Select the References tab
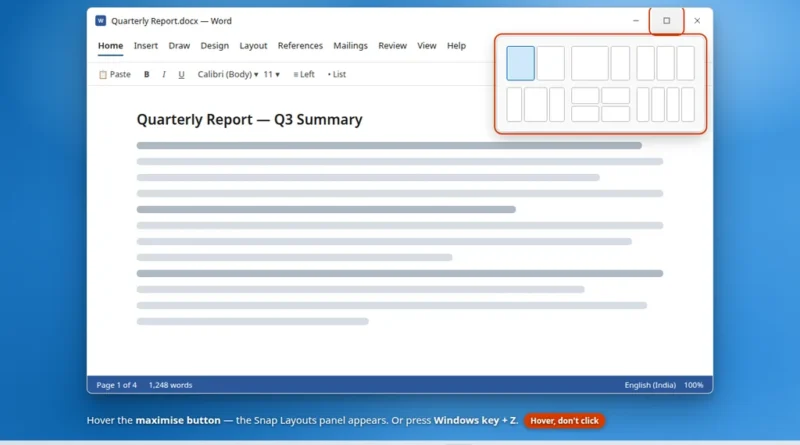Viewport: 800px width, 445px height. pyautogui.click(x=300, y=46)
